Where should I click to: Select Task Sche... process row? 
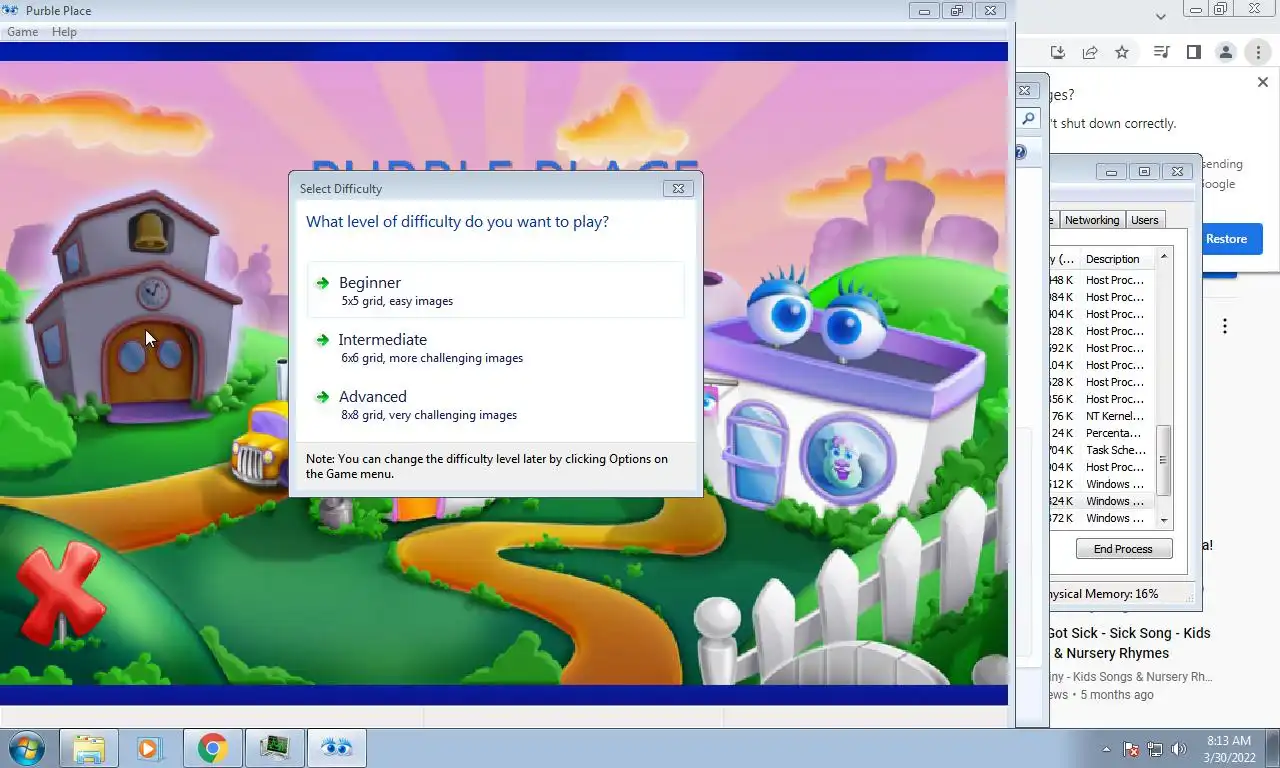pyautogui.click(x=1102, y=450)
